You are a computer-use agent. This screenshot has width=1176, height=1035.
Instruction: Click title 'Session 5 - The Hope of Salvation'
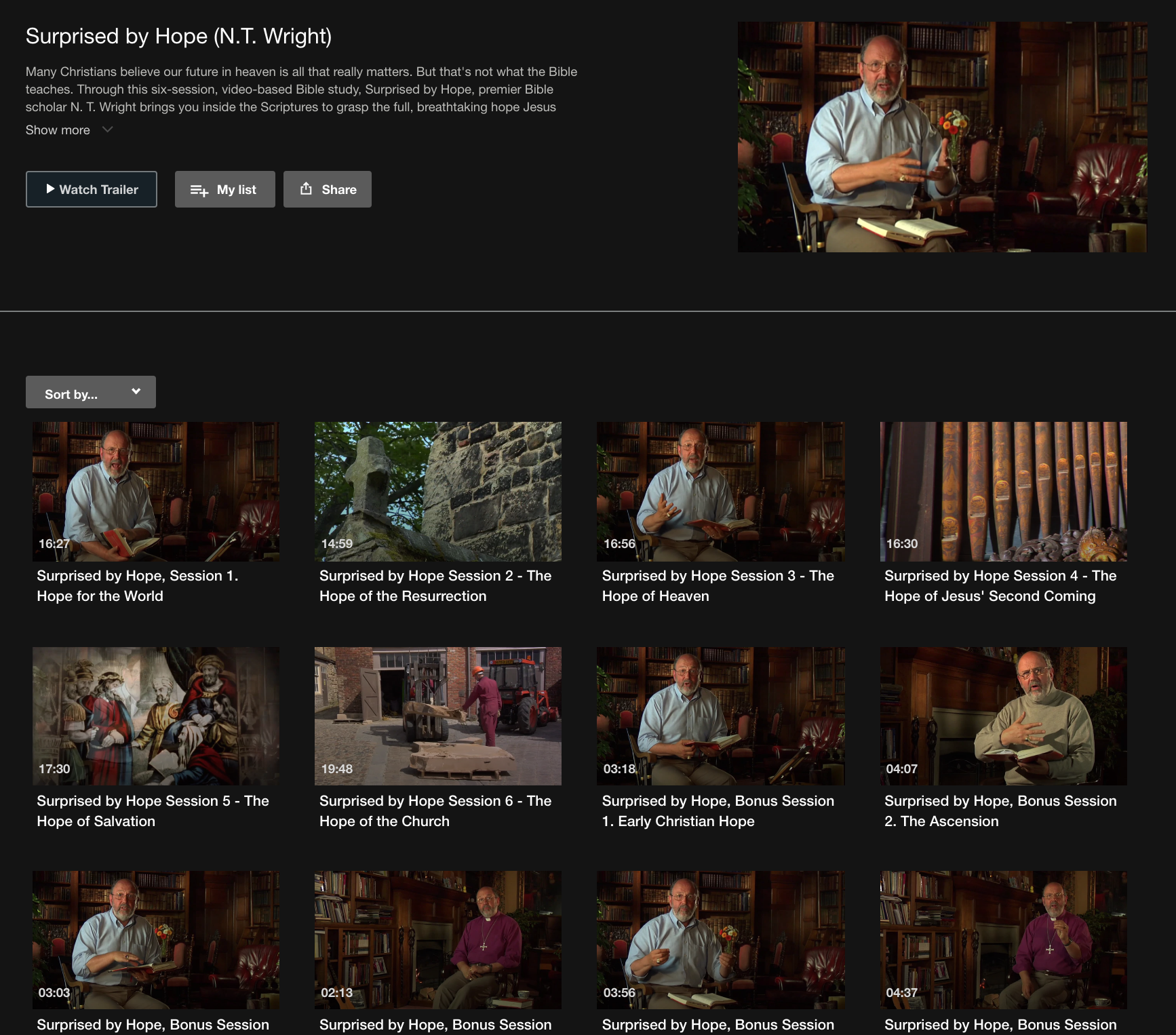click(153, 811)
